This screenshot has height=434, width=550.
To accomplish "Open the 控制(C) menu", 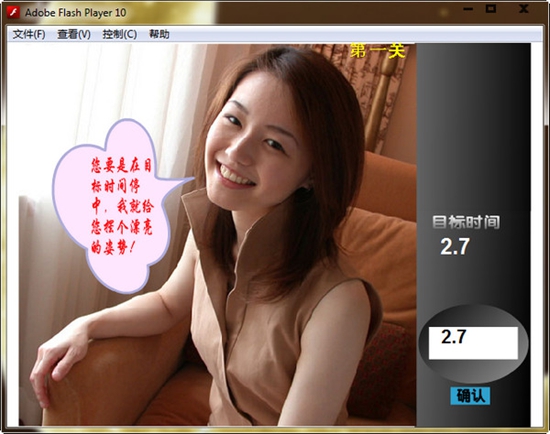I will pos(120,34).
